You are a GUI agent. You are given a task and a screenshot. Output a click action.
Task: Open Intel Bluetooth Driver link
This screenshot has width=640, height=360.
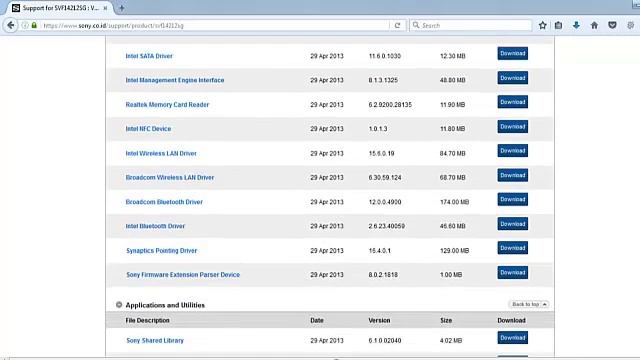tap(155, 226)
